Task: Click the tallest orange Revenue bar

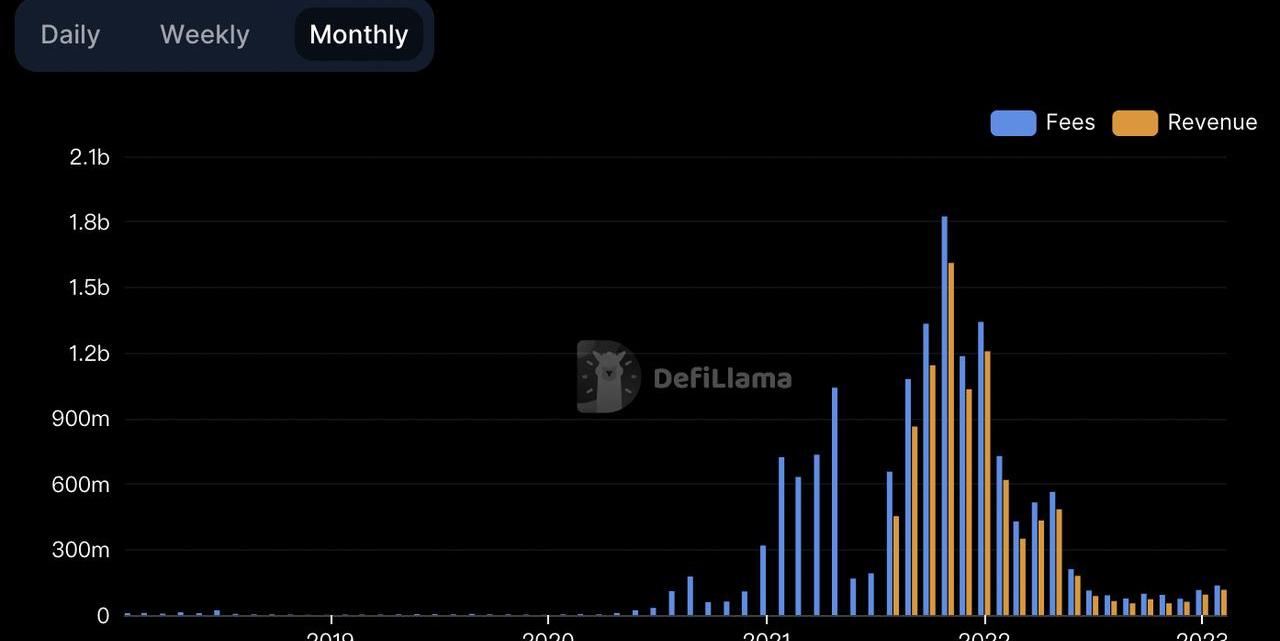Action: pos(951,438)
